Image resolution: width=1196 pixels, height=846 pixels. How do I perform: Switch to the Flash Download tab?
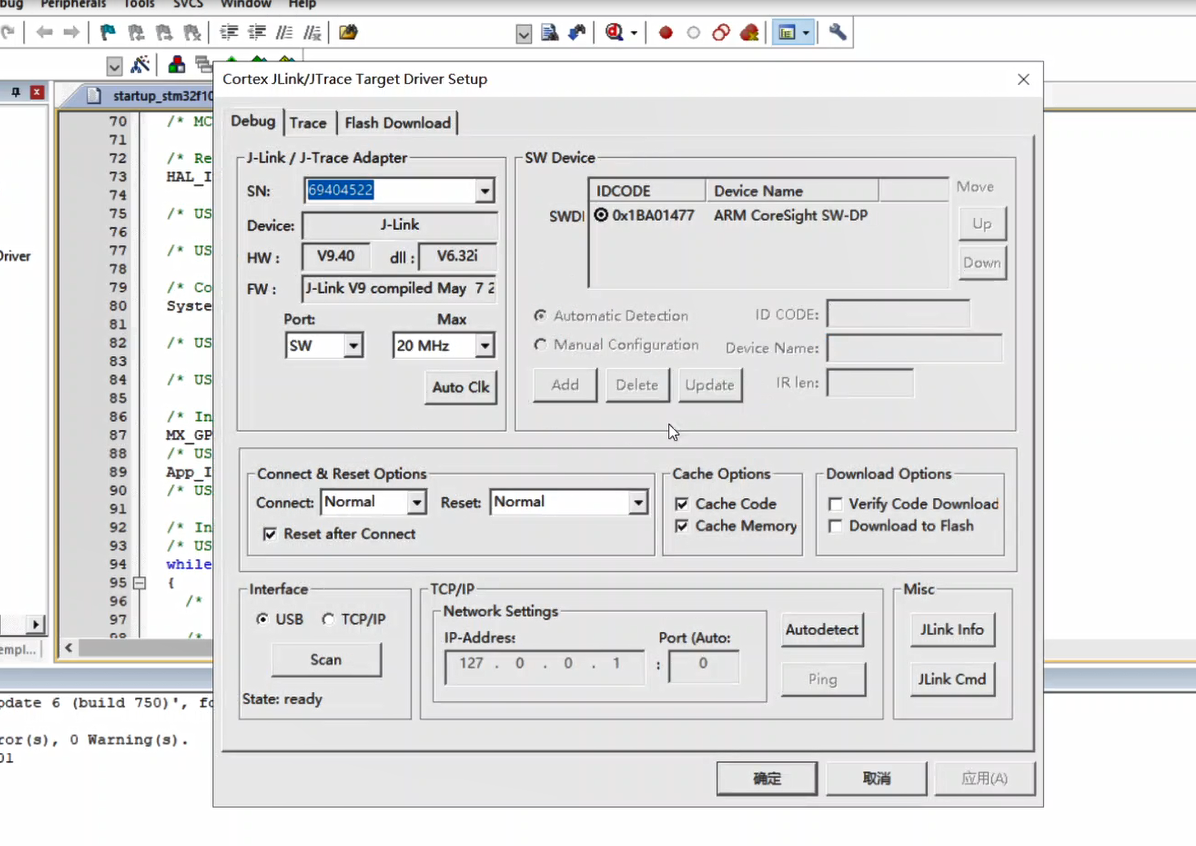[x=397, y=123]
